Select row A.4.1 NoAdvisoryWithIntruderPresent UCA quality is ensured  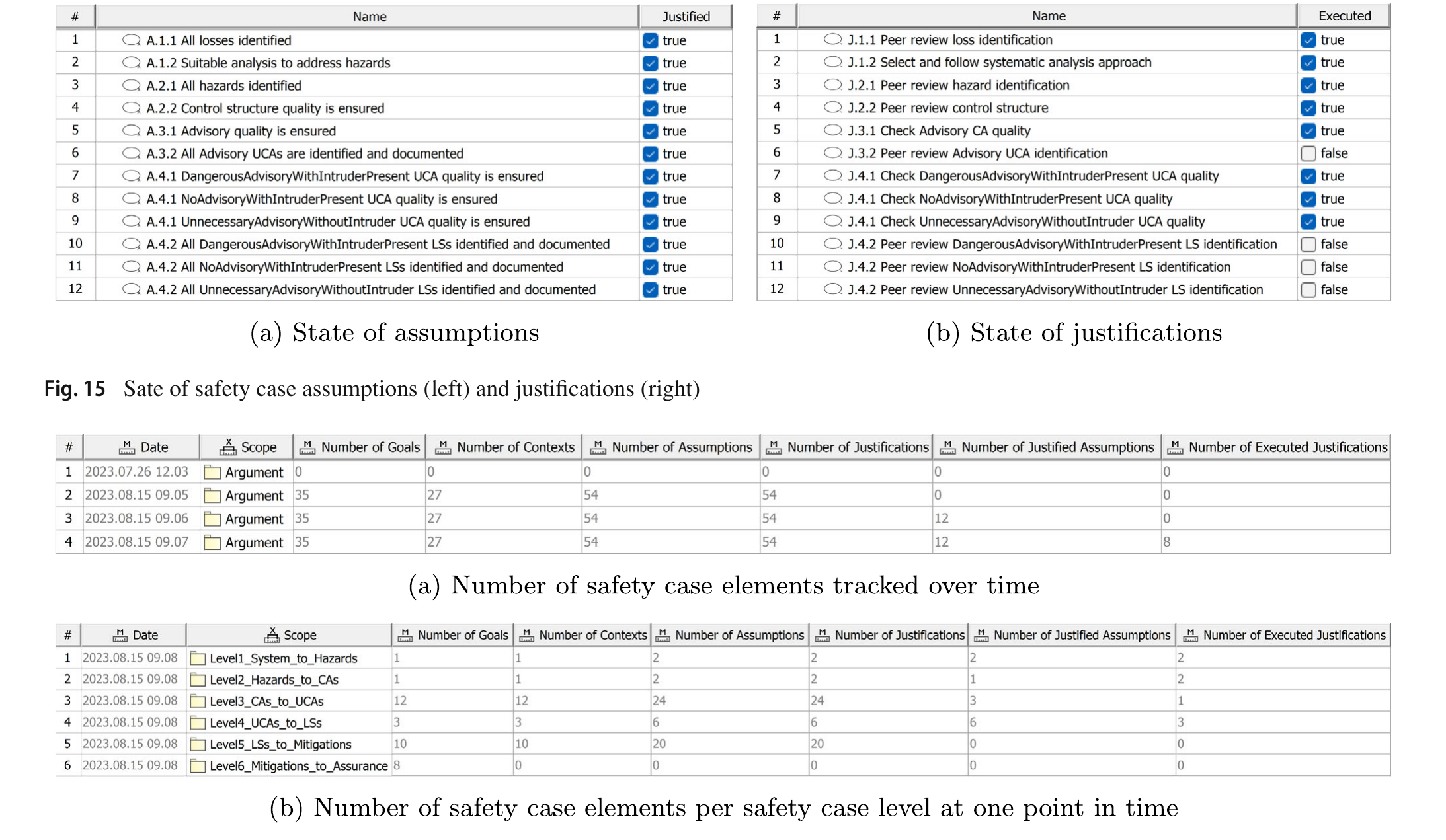[x=394, y=199]
